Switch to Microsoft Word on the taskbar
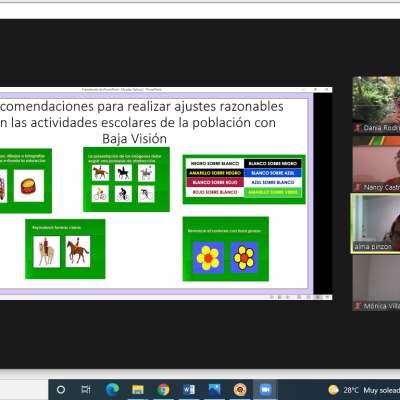400x400 pixels. click(x=189, y=389)
